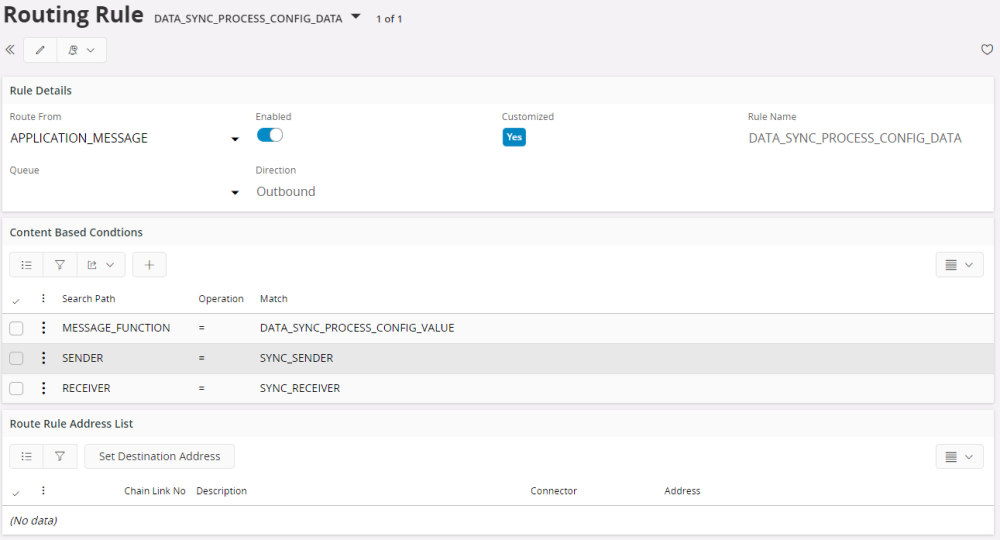Click the pencil edit icon
The image size is (1000, 540).
click(x=40, y=50)
